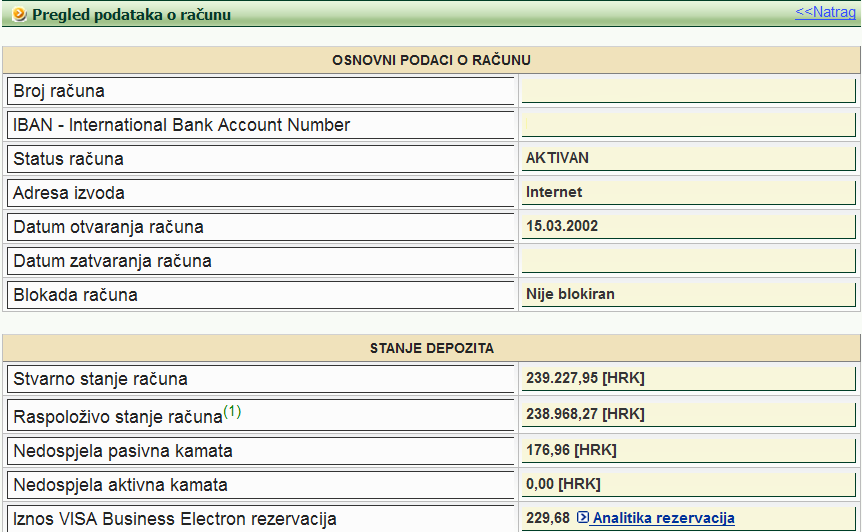Viewport: 862px width, 532px height.
Task: Click the arrow icon before Analitika rezervacija
Action: point(583,518)
